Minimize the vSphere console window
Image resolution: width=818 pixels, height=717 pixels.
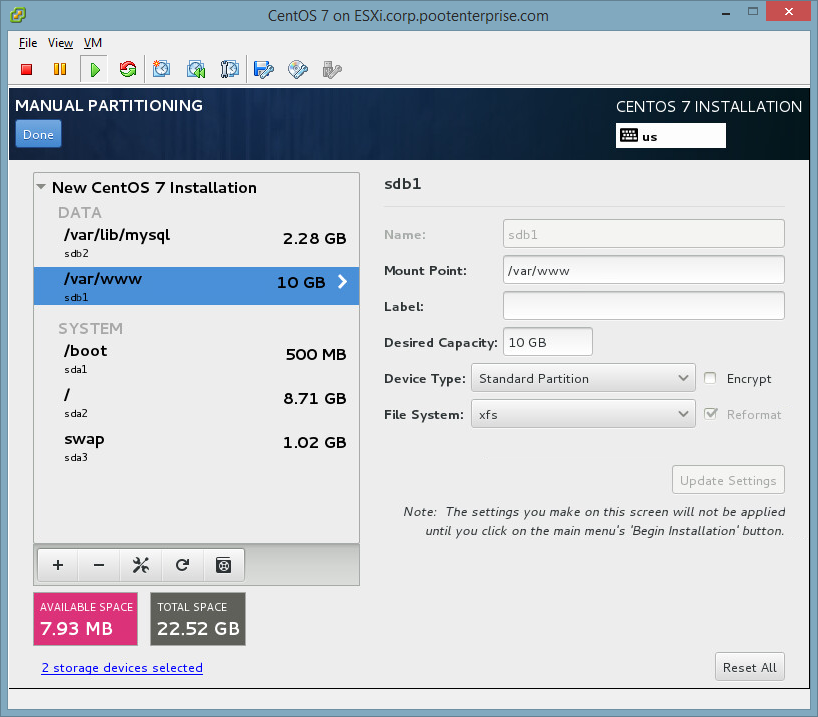725,12
